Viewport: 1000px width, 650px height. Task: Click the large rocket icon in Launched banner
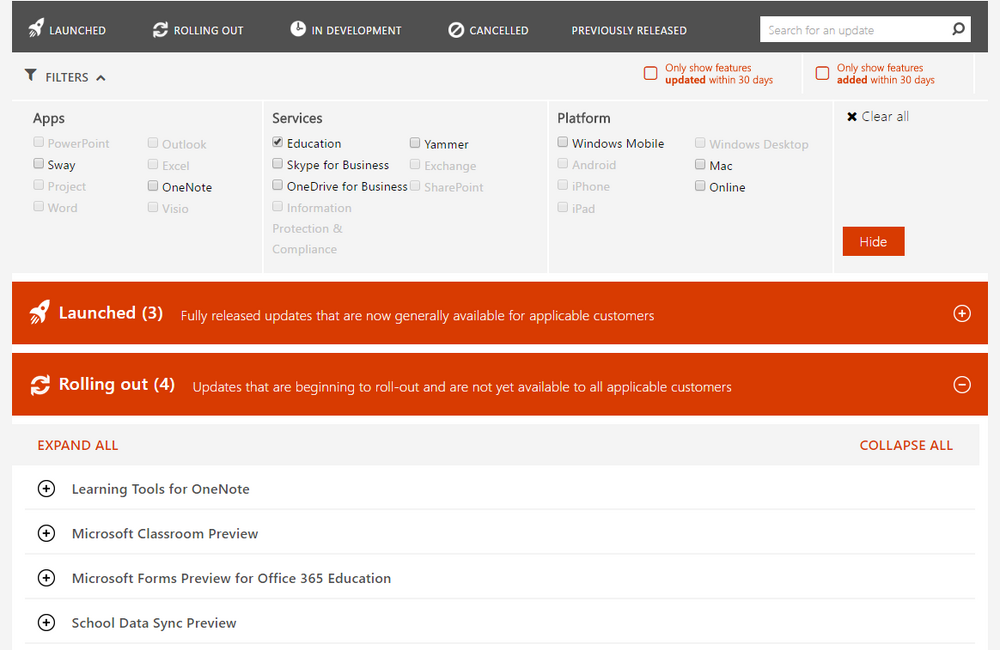[x=40, y=312]
